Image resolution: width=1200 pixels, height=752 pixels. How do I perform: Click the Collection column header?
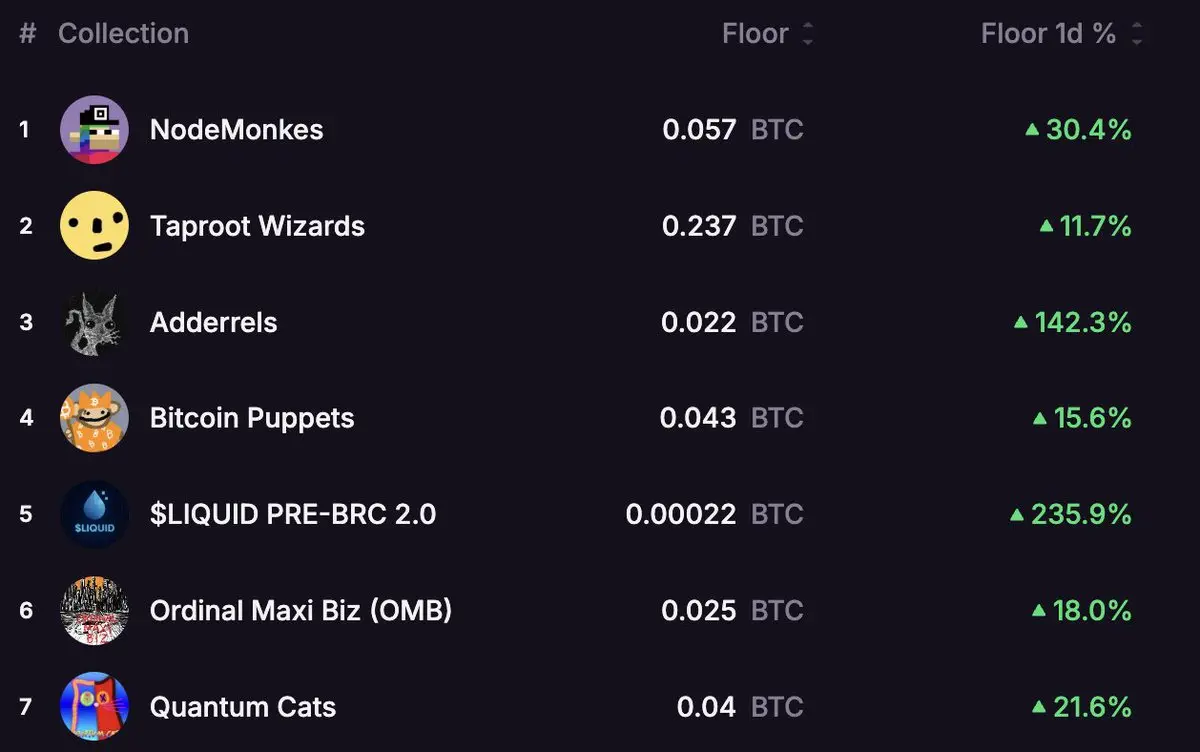(x=123, y=33)
